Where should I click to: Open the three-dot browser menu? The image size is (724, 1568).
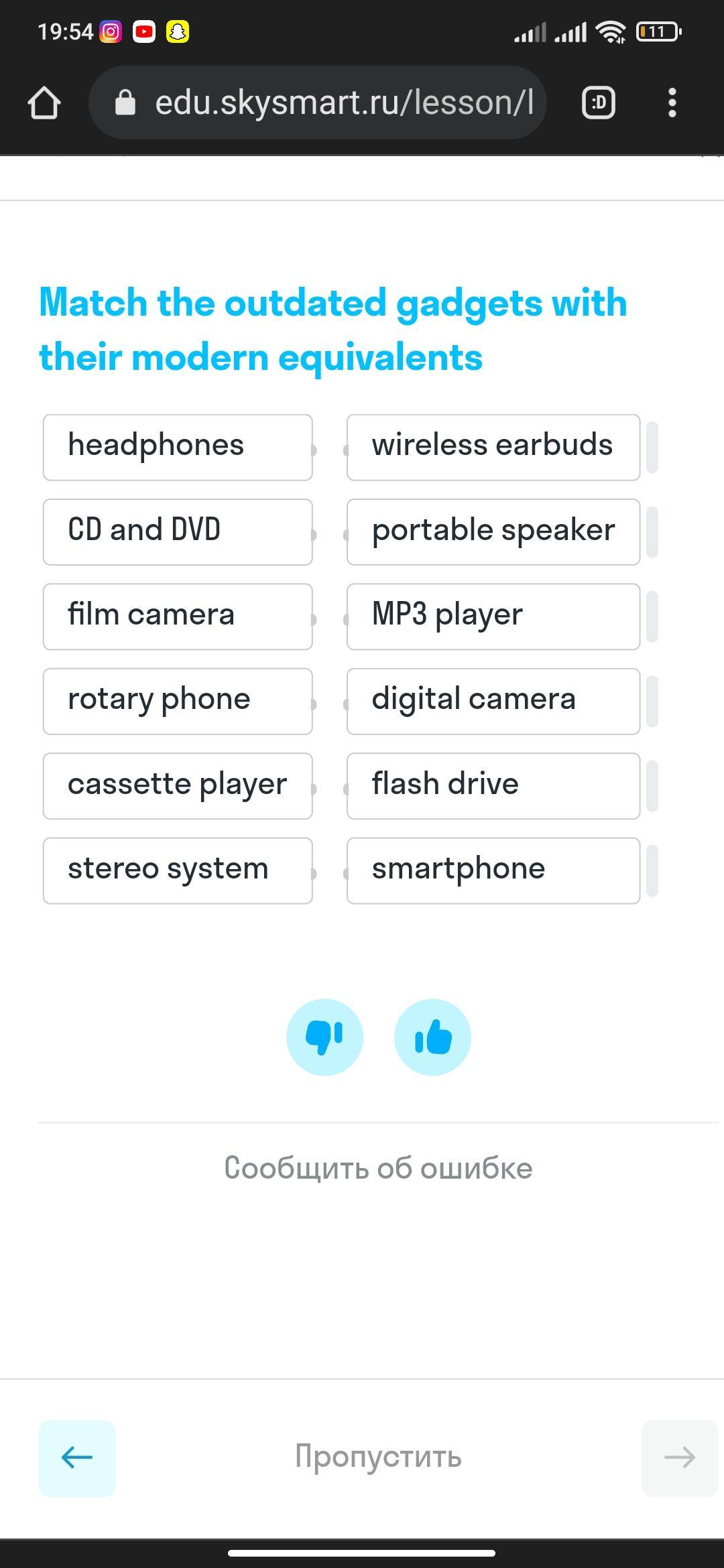tap(672, 103)
